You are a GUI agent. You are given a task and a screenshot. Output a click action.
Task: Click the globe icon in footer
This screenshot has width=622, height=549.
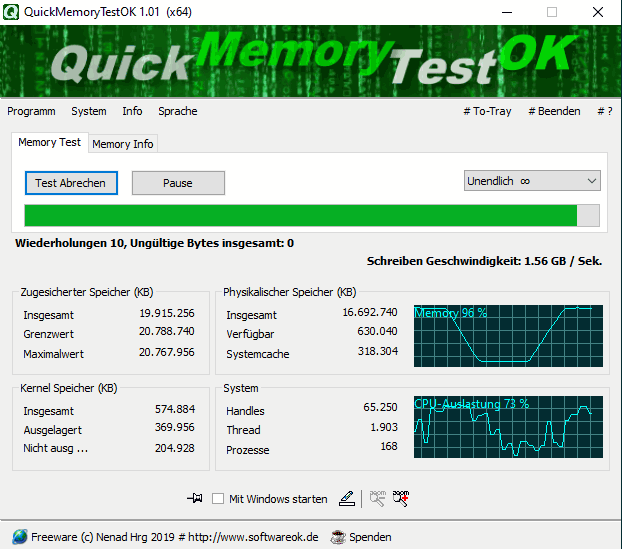click(x=20, y=537)
